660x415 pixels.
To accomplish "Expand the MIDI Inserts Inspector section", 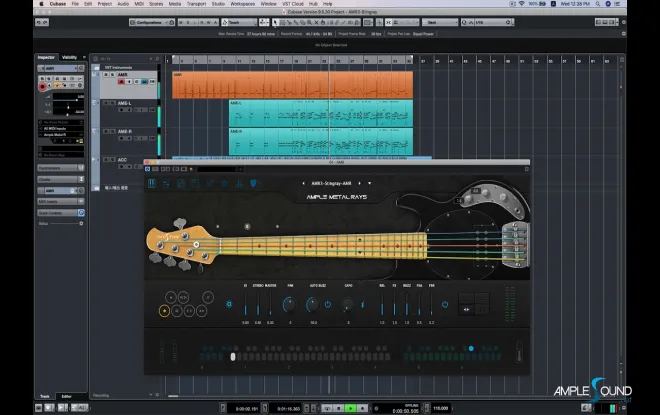I will point(61,202).
